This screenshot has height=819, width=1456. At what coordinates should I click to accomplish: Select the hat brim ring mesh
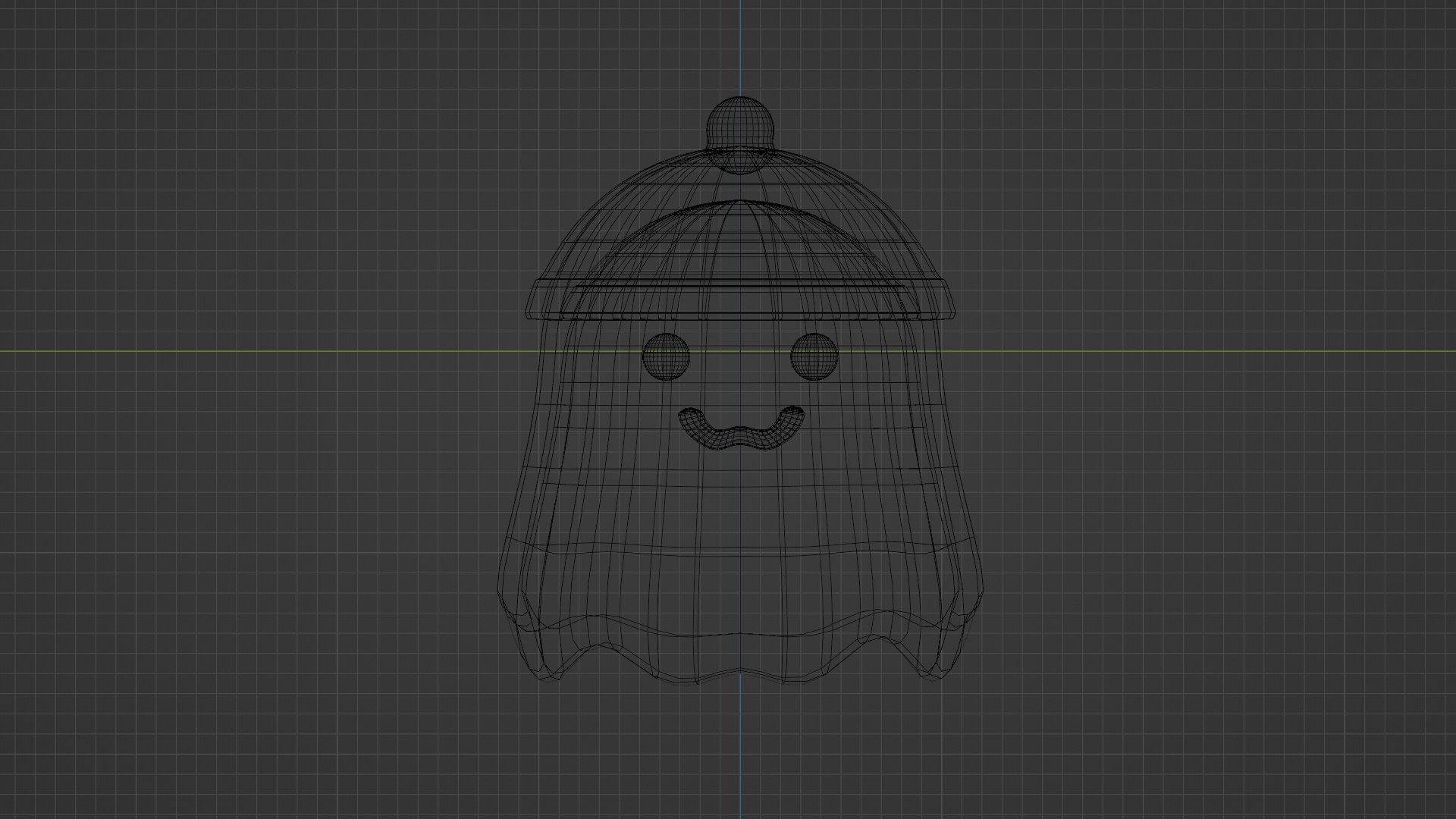(x=740, y=298)
